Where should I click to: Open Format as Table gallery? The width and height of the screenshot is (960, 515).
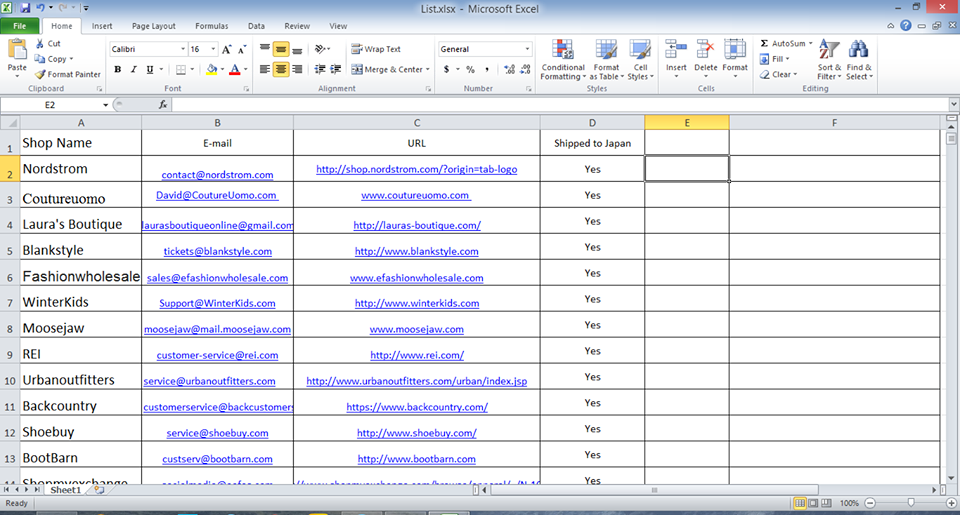[606, 59]
